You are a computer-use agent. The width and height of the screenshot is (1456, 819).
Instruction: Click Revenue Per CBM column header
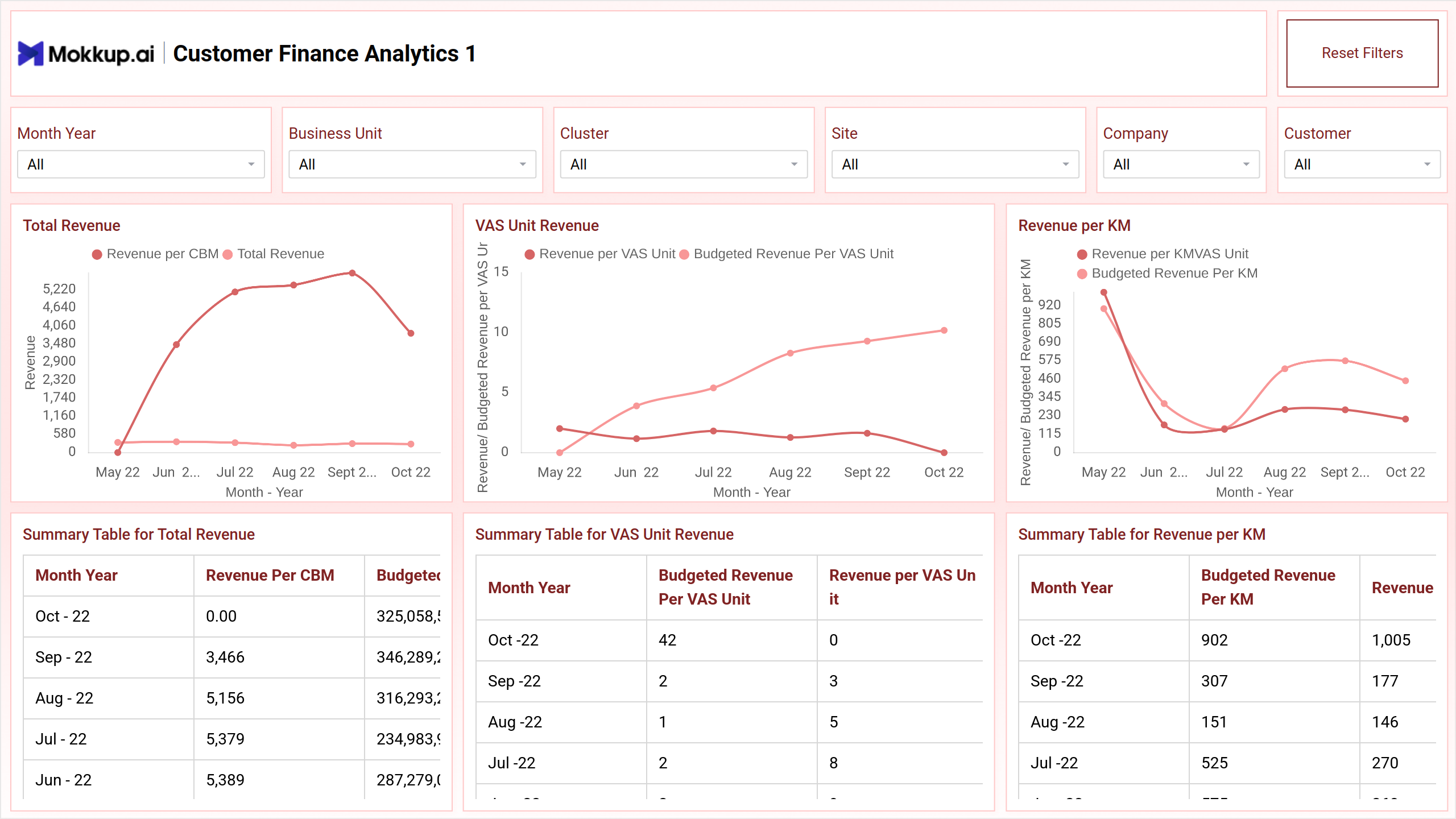pyautogui.click(x=270, y=575)
